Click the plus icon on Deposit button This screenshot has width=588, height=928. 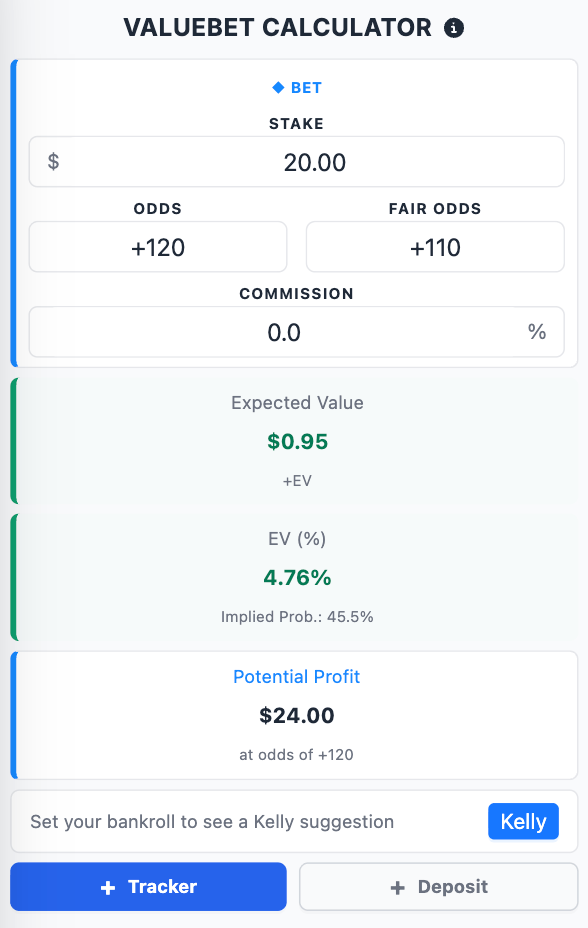(398, 887)
